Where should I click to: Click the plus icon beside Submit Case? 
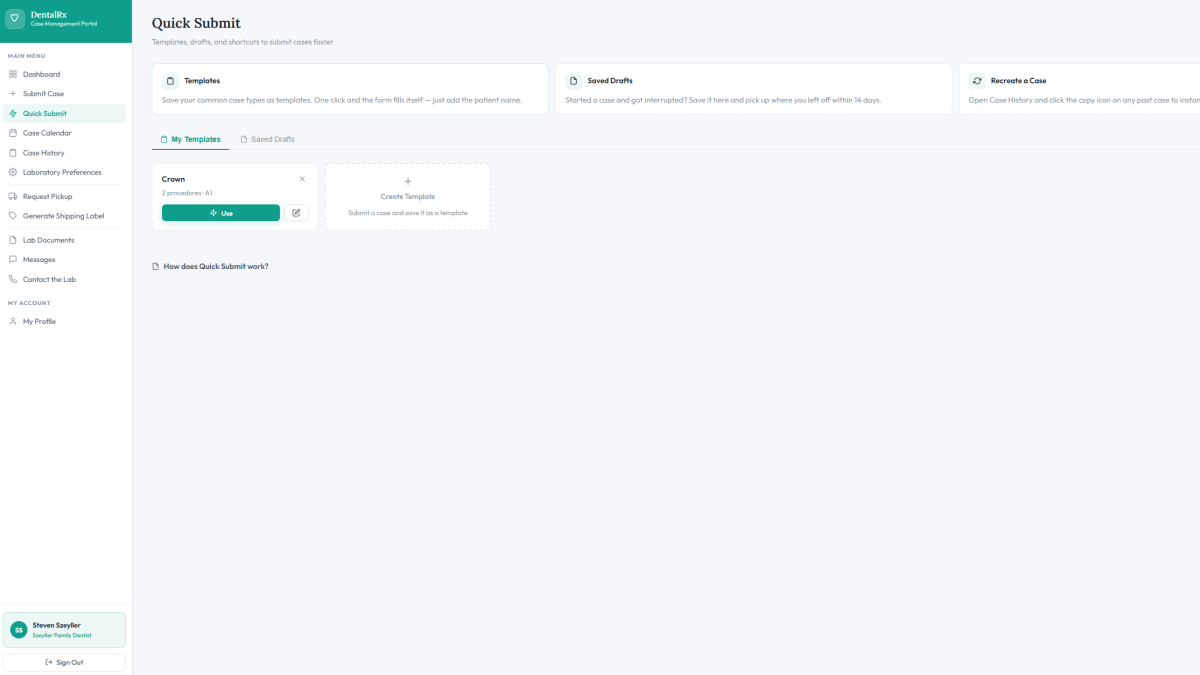(13, 93)
